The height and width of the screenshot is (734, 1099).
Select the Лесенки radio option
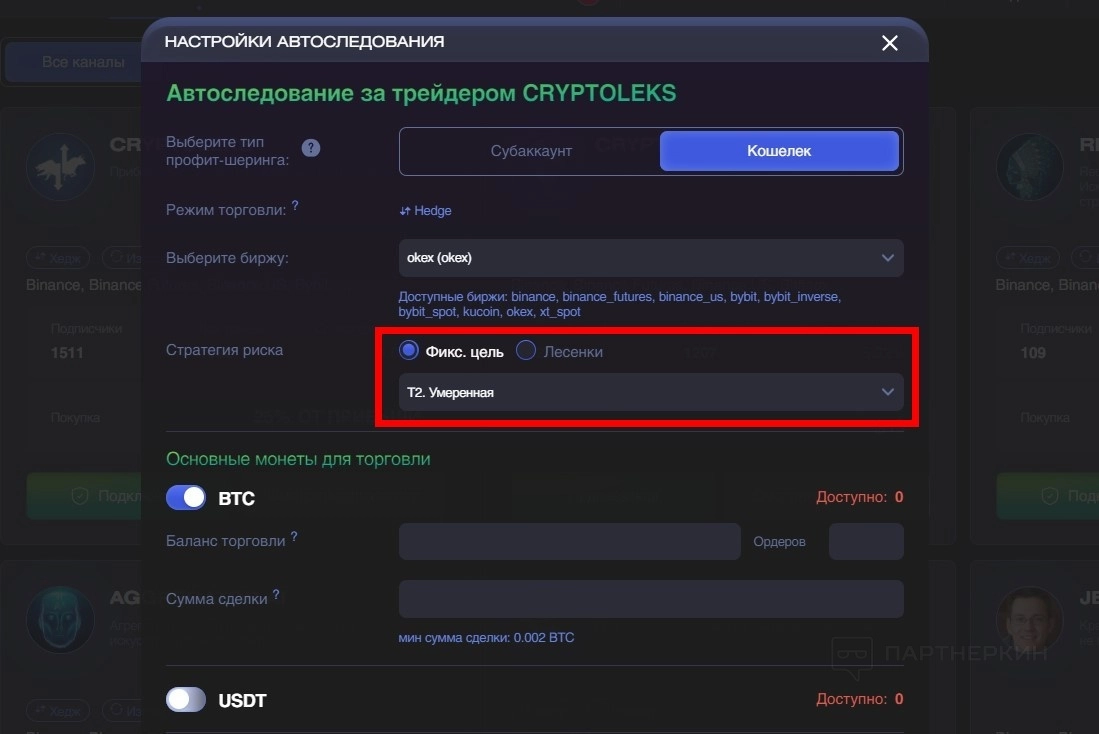click(526, 351)
